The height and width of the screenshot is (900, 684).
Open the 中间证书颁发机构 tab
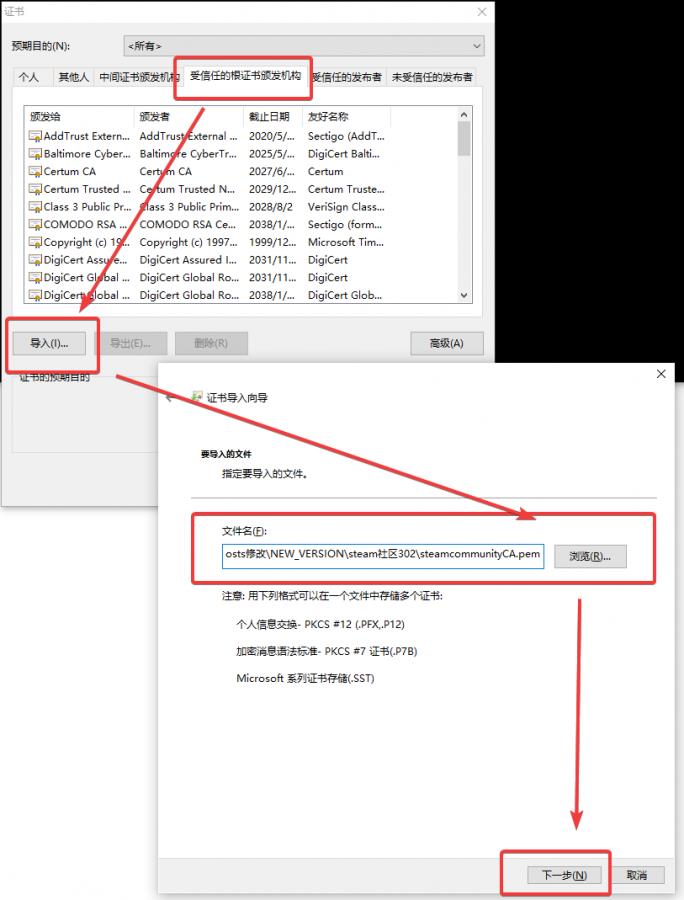(139, 77)
